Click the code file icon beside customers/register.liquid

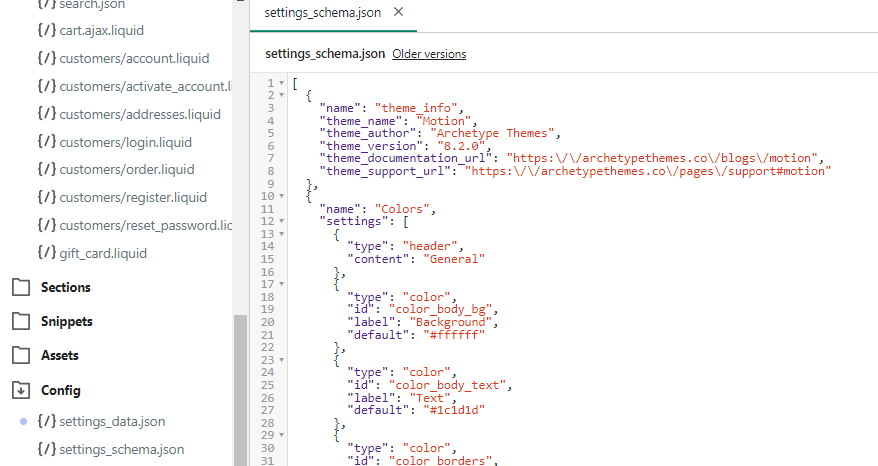[x=47, y=197]
